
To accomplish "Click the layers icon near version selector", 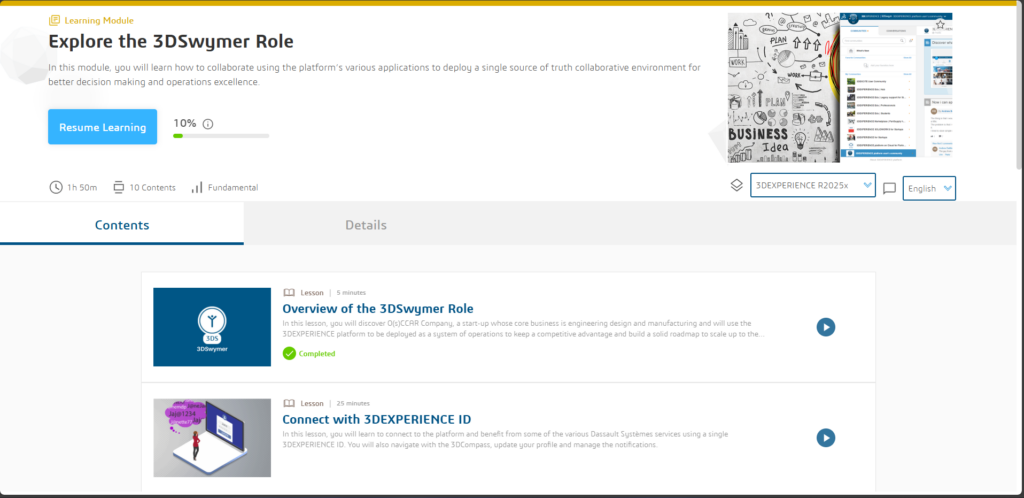I will (736, 186).
